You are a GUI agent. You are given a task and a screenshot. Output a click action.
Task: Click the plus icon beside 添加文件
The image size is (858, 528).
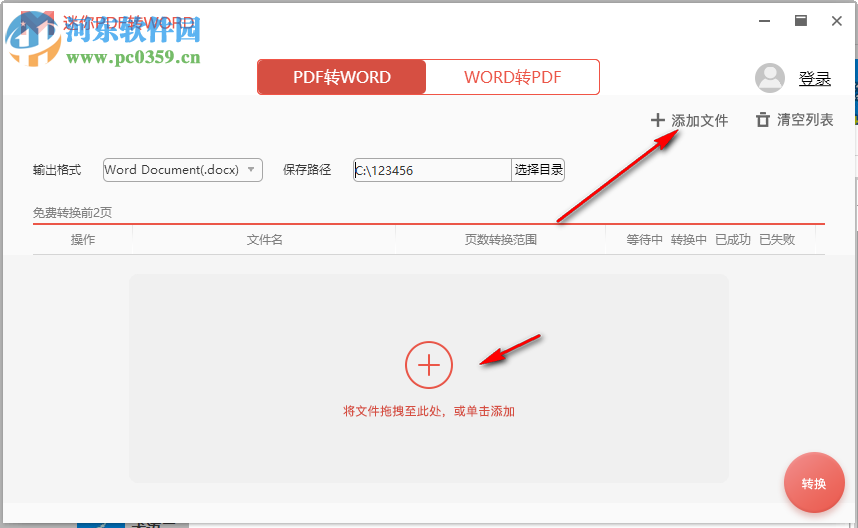658,120
